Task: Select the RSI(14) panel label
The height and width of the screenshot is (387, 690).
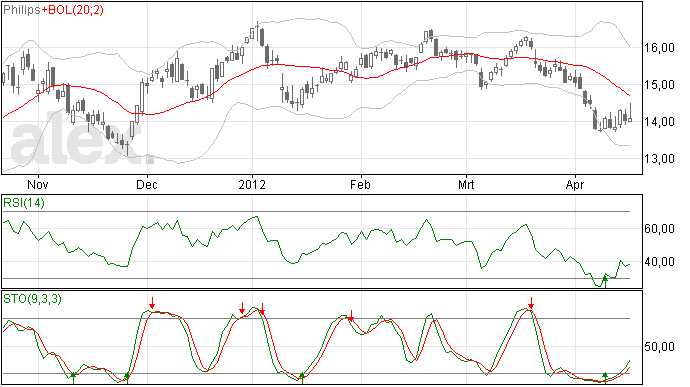Action: tap(24, 203)
